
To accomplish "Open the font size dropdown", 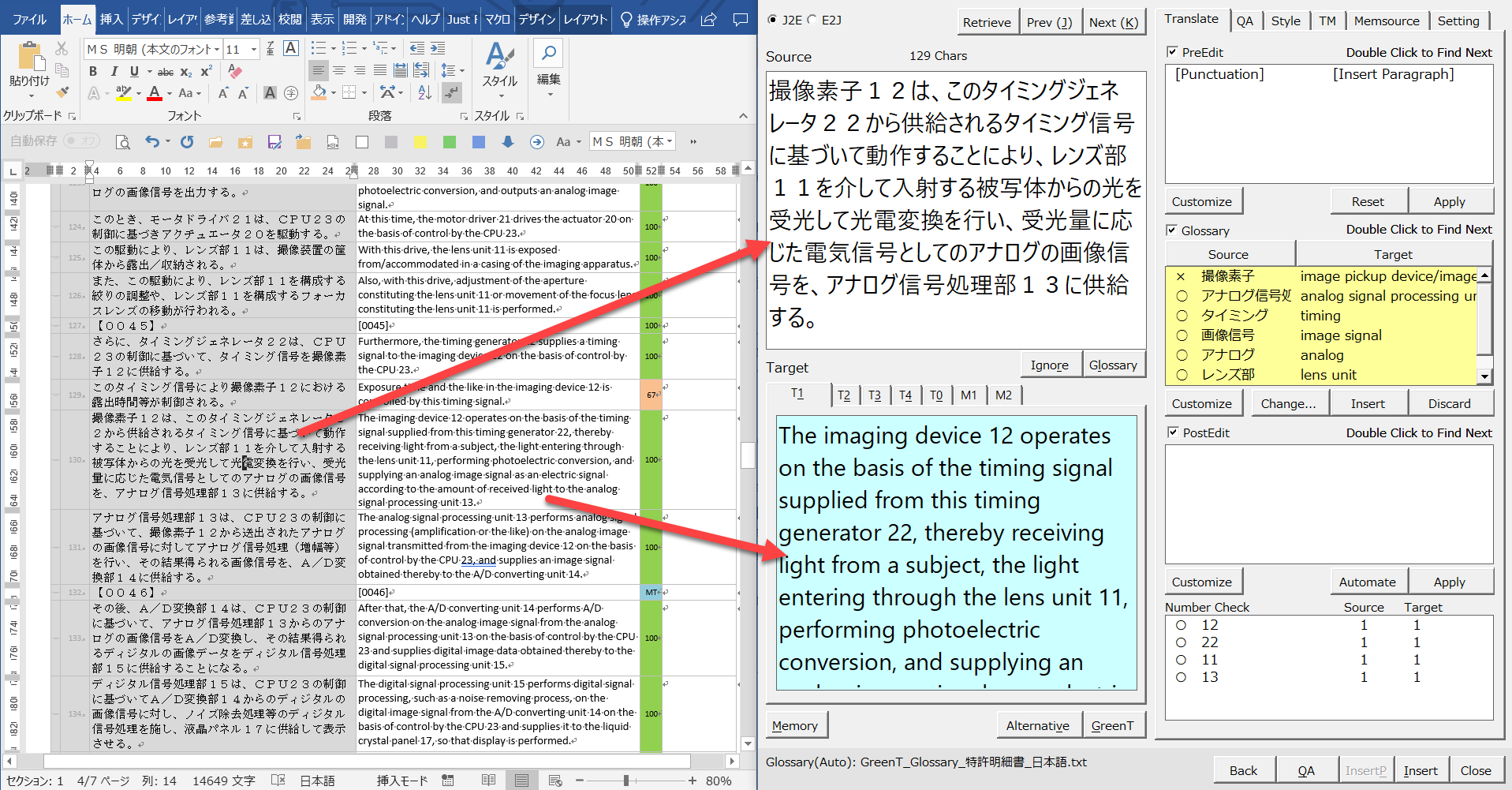I will click(x=254, y=50).
